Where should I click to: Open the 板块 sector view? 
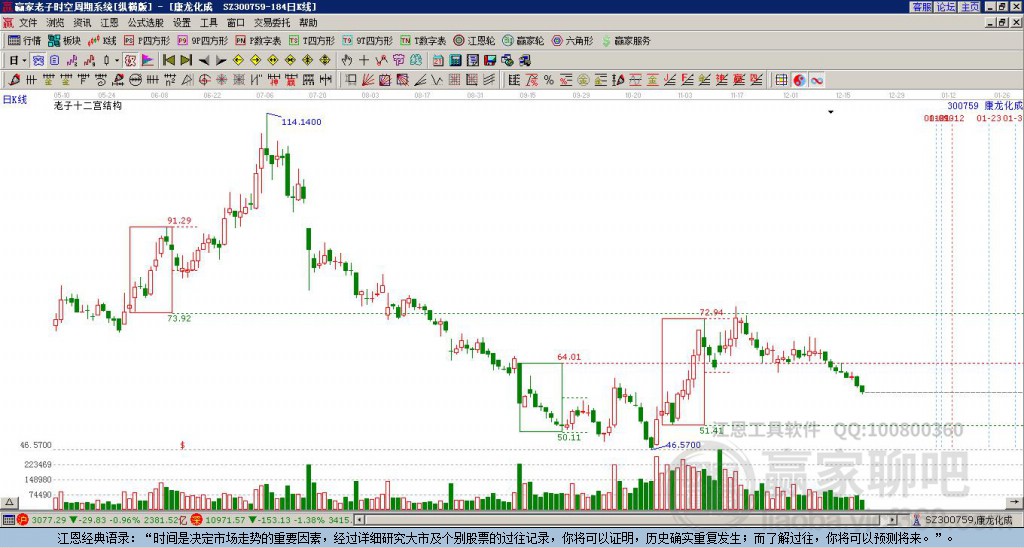(65, 40)
